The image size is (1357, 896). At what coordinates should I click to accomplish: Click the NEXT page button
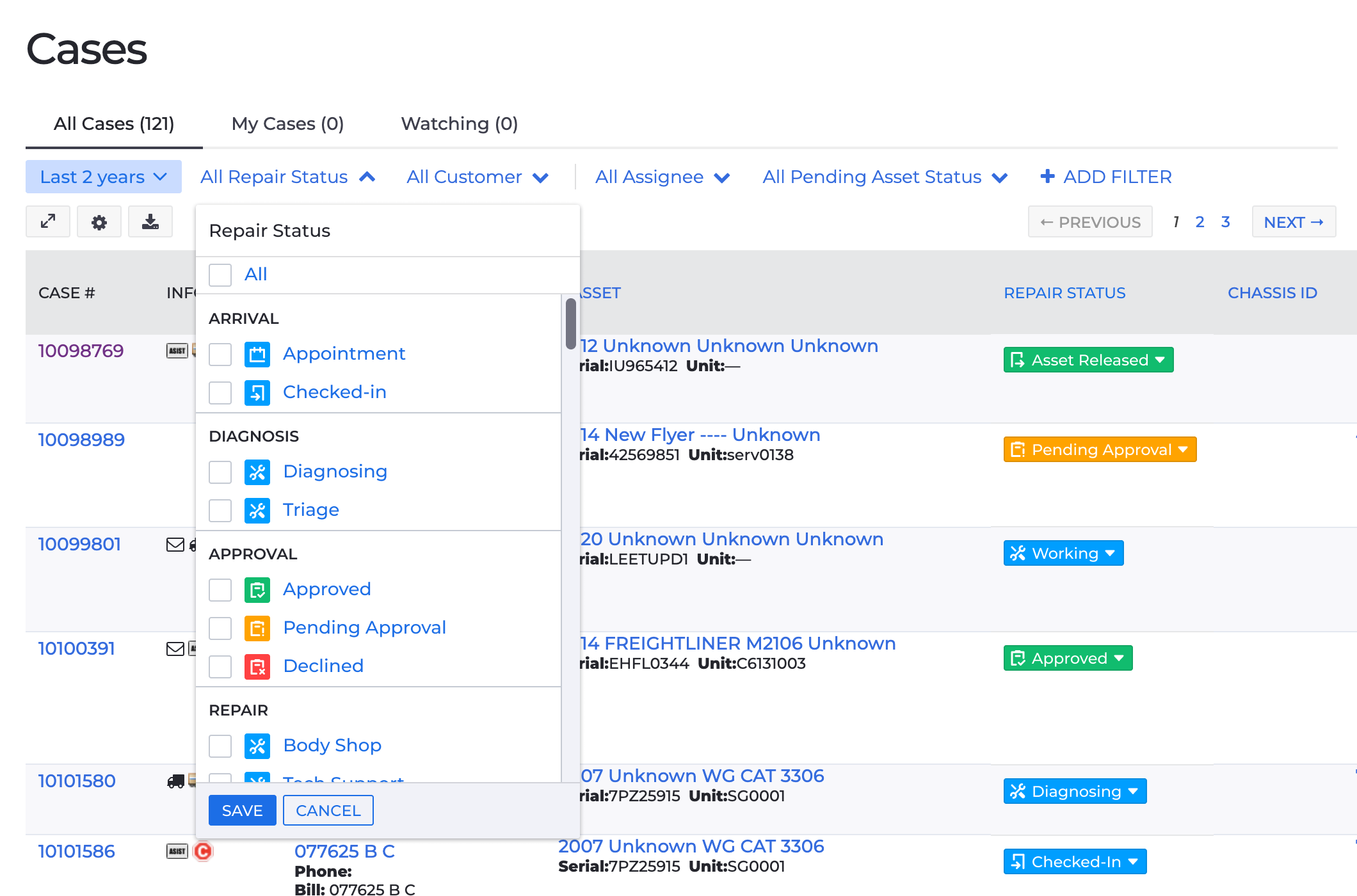pos(1294,221)
